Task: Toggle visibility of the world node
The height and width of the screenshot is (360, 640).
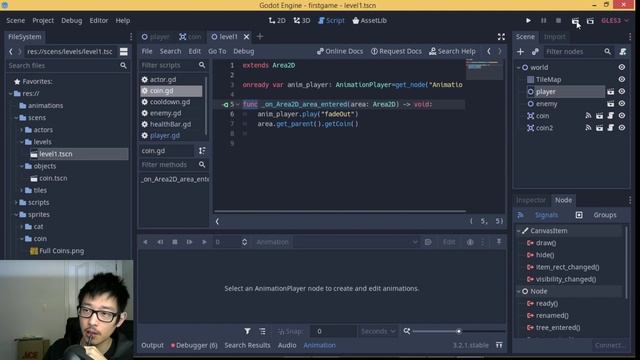Action: [622, 67]
